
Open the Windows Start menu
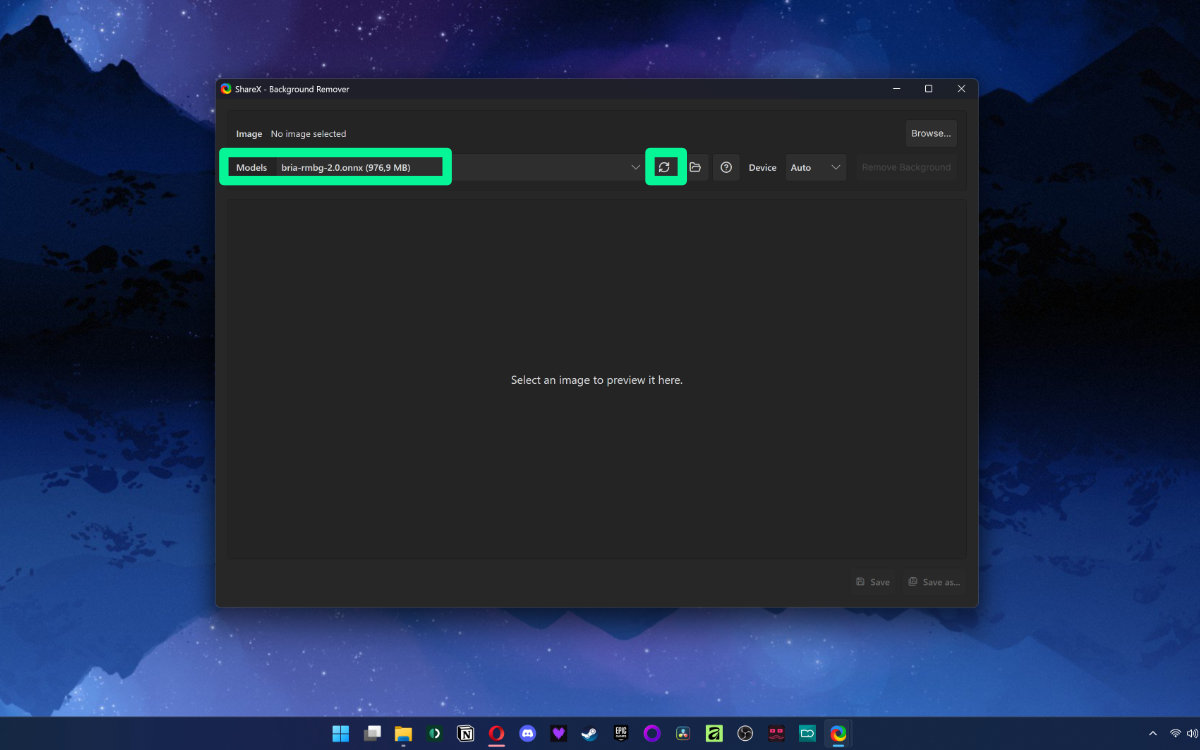[x=341, y=733]
